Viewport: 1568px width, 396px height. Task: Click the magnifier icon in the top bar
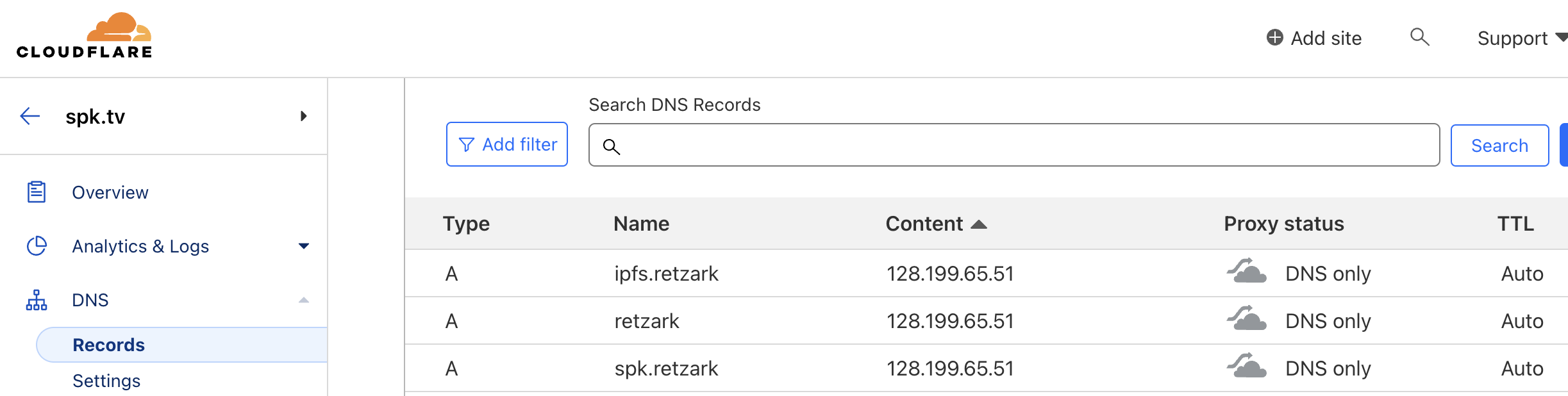coord(1420,37)
